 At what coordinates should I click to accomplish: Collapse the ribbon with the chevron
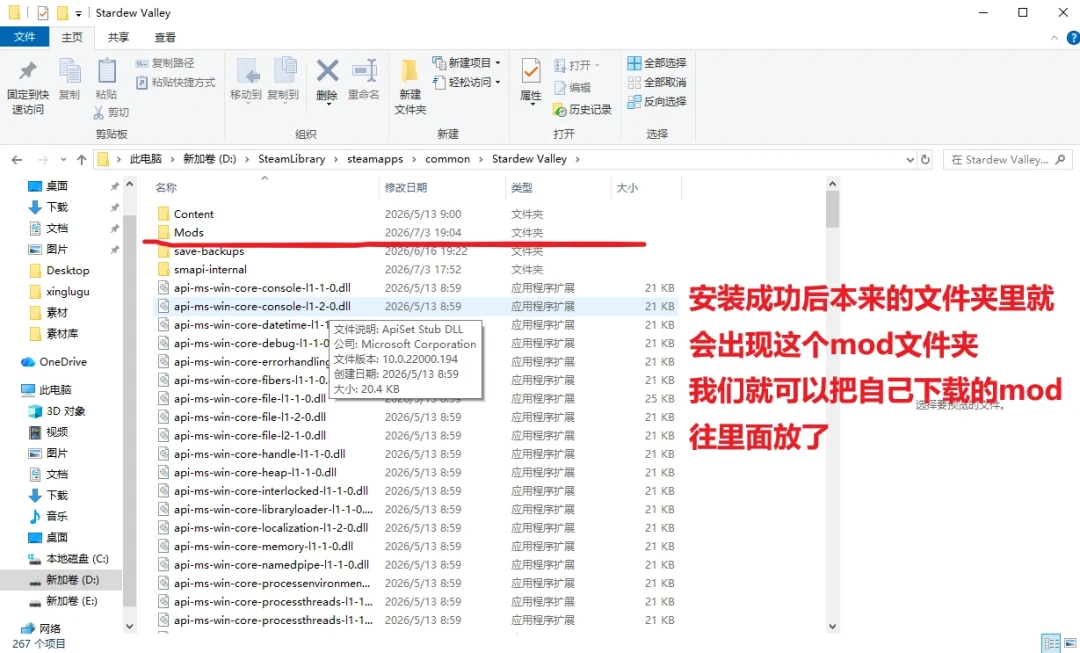pyautogui.click(x=1055, y=38)
